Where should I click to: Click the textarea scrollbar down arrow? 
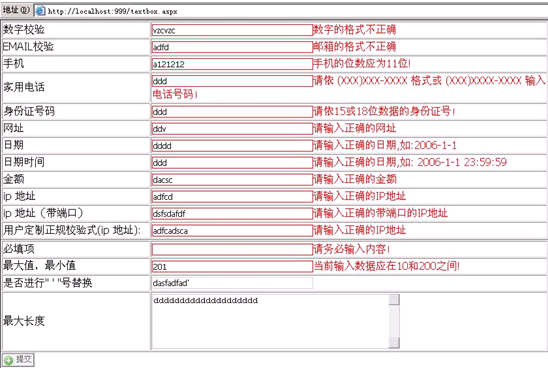coord(394,343)
